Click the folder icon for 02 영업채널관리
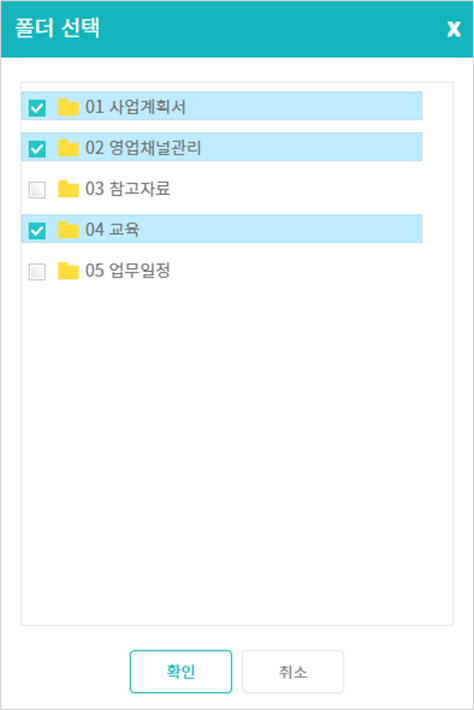Screen dimensions: 474x710 tap(68, 148)
